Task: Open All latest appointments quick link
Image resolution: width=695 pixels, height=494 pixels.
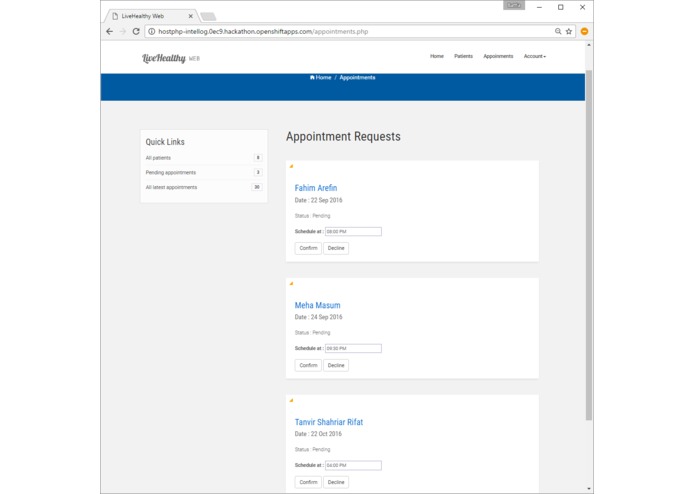Action: (171, 187)
